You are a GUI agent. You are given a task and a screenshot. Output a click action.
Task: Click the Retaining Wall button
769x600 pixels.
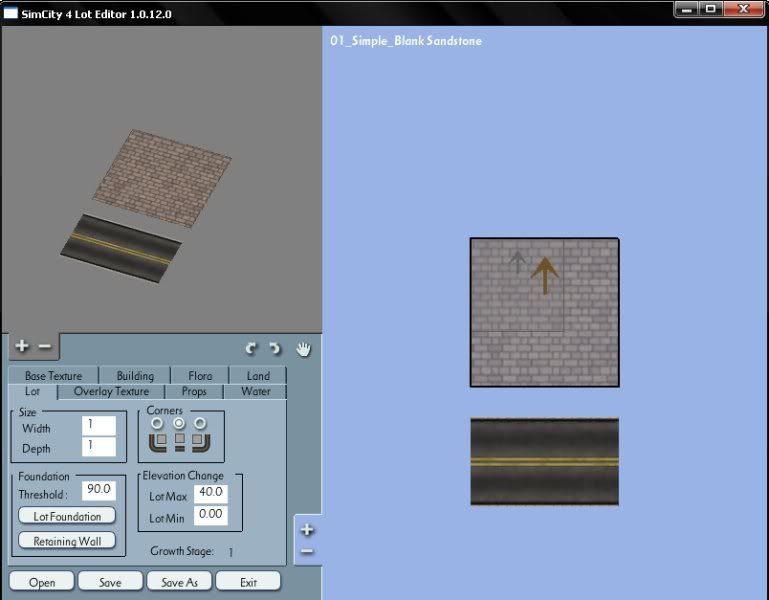pos(67,541)
